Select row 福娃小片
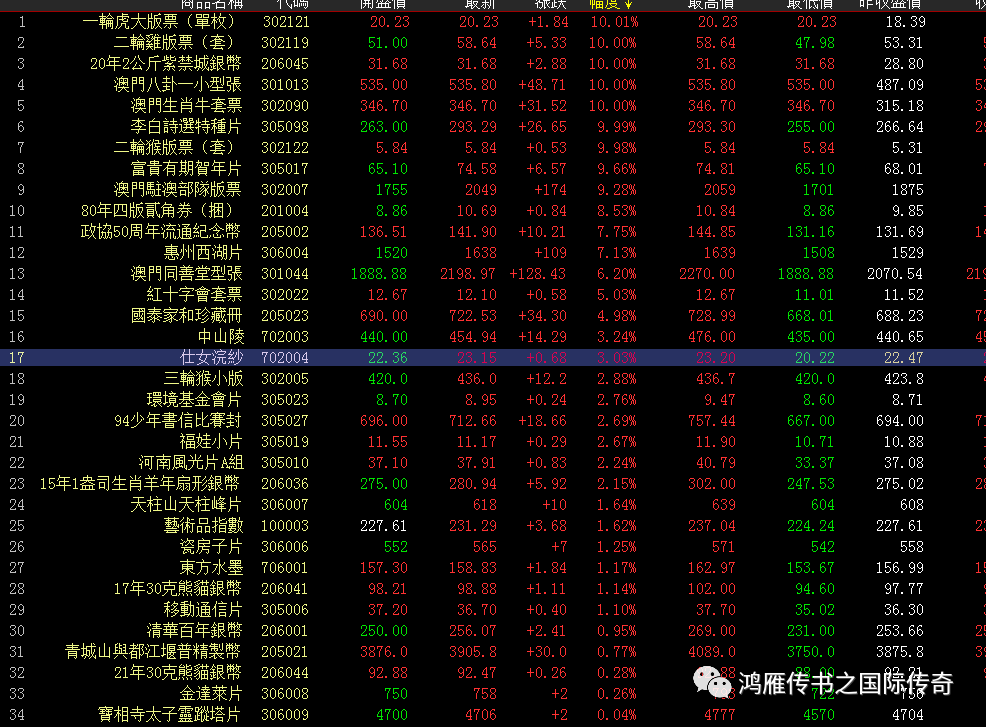This screenshot has width=986, height=727. (x=493, y=442)
